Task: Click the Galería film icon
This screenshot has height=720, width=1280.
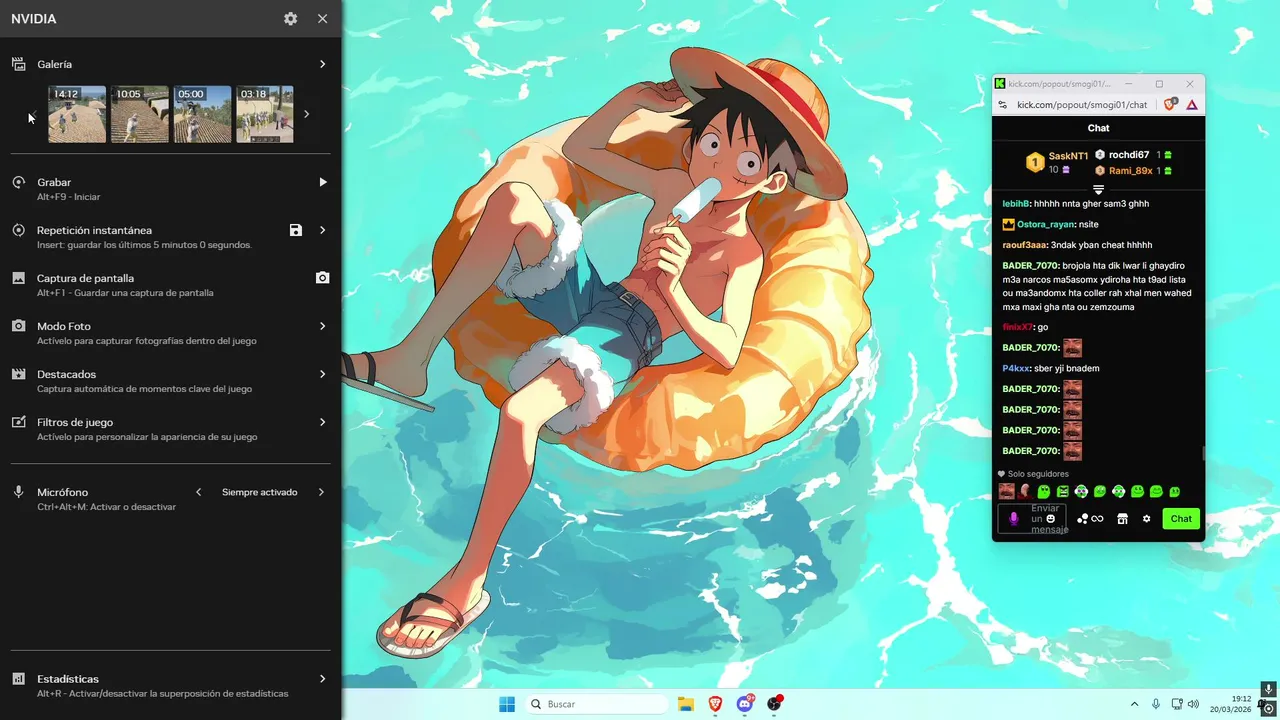Action: tap(18, 64)
